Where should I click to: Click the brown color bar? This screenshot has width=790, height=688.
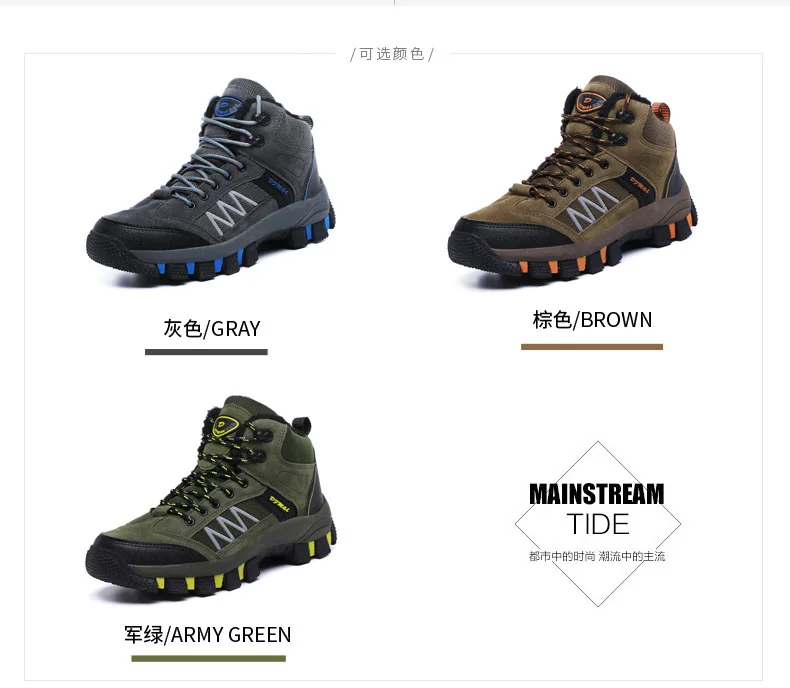592,347
